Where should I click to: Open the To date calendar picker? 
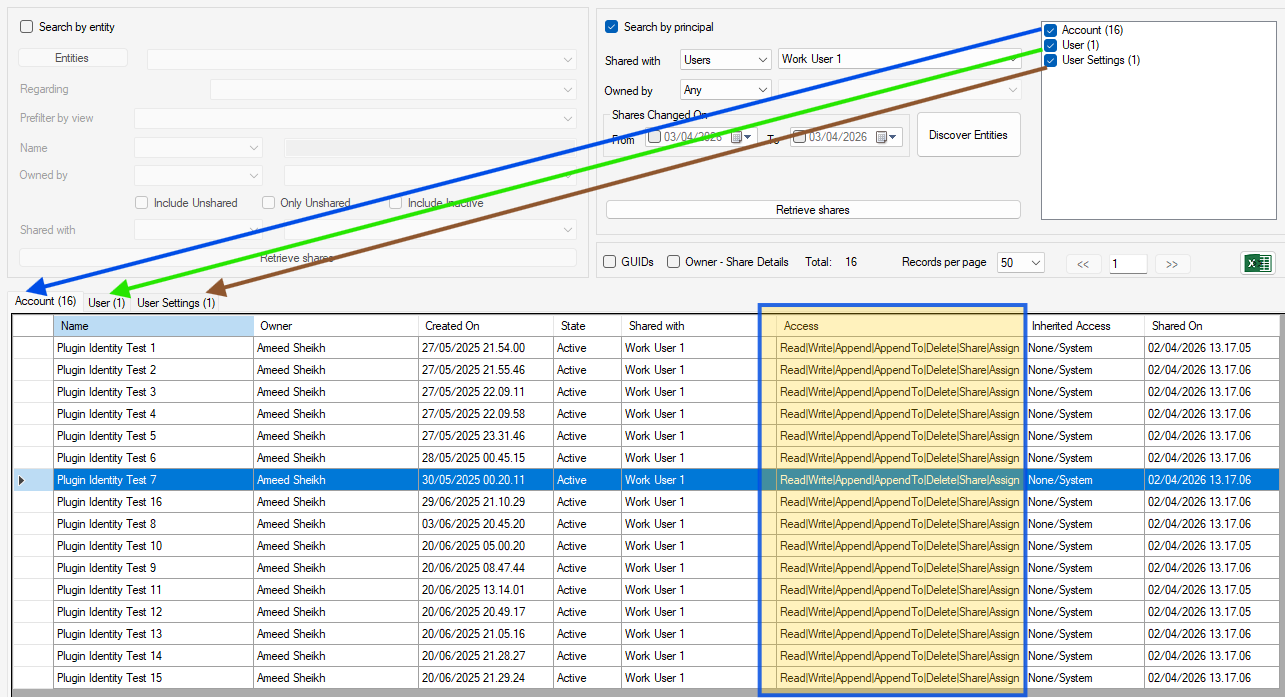pyautogui.click(x=885, y=137)
